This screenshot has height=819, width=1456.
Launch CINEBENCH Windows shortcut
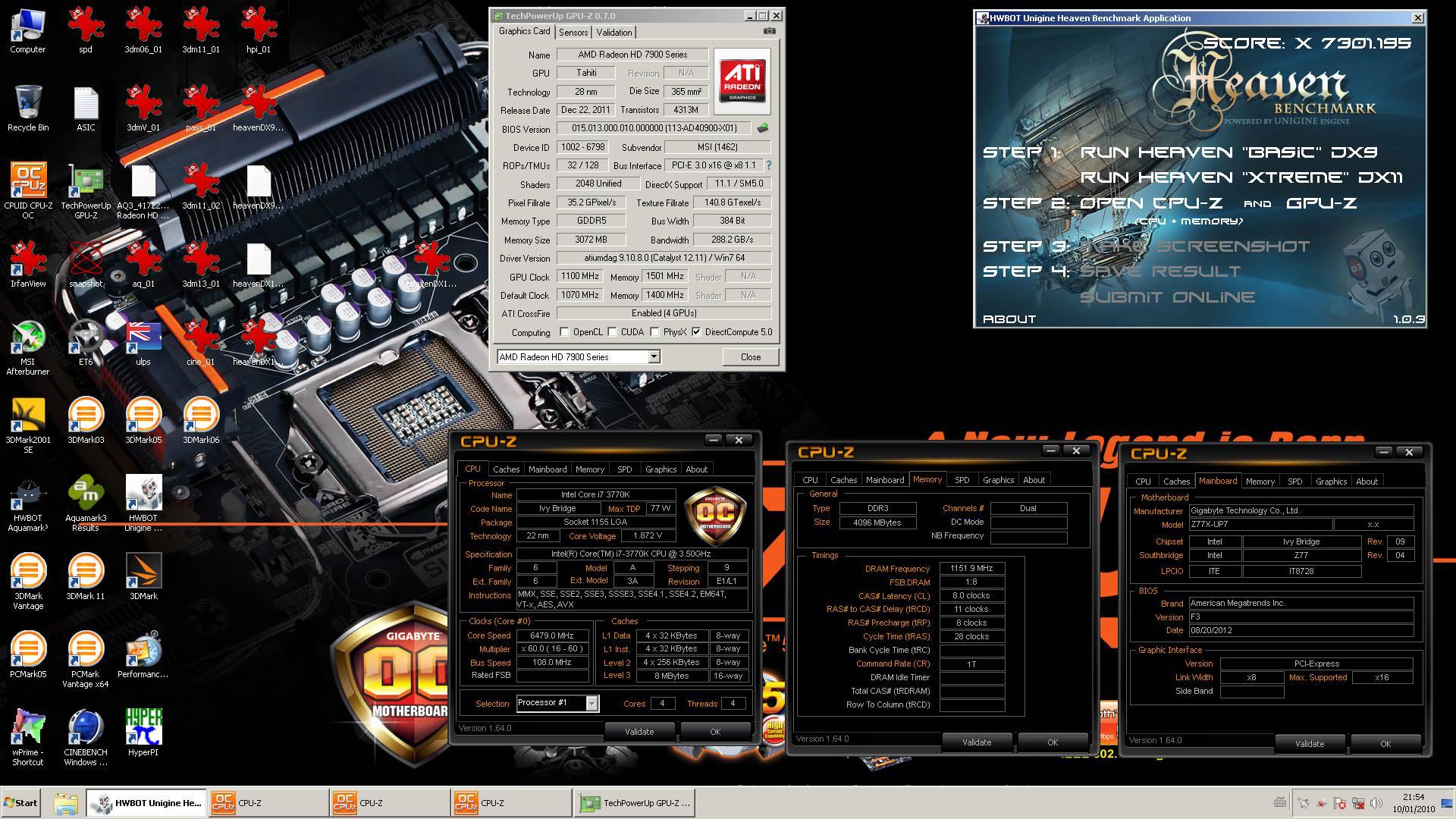(x=86, y=738)
